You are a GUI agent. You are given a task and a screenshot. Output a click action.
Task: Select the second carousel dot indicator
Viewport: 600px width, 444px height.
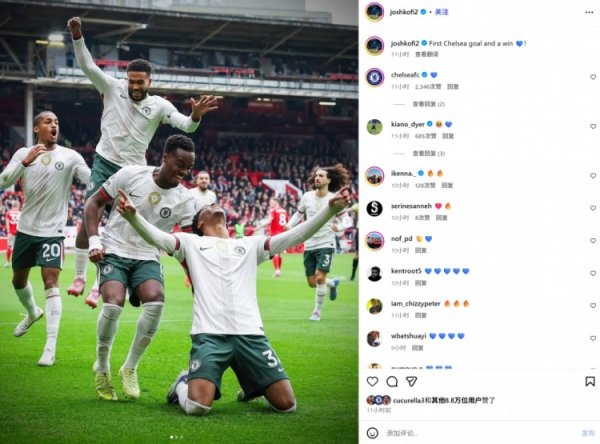[x=176, y=437]
